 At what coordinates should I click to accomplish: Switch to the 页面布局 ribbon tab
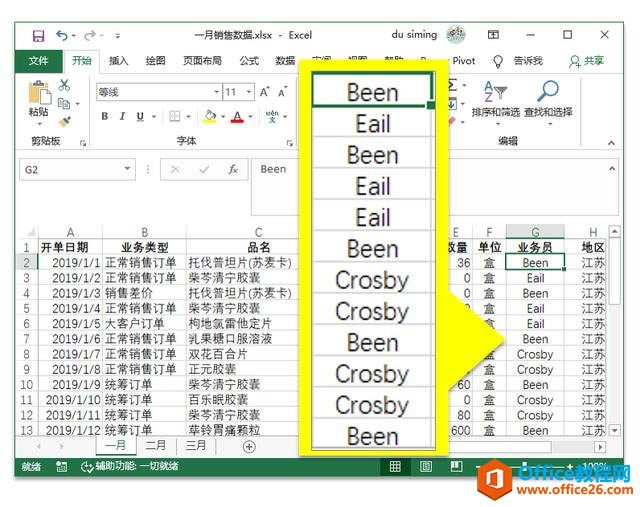(202, 61)
